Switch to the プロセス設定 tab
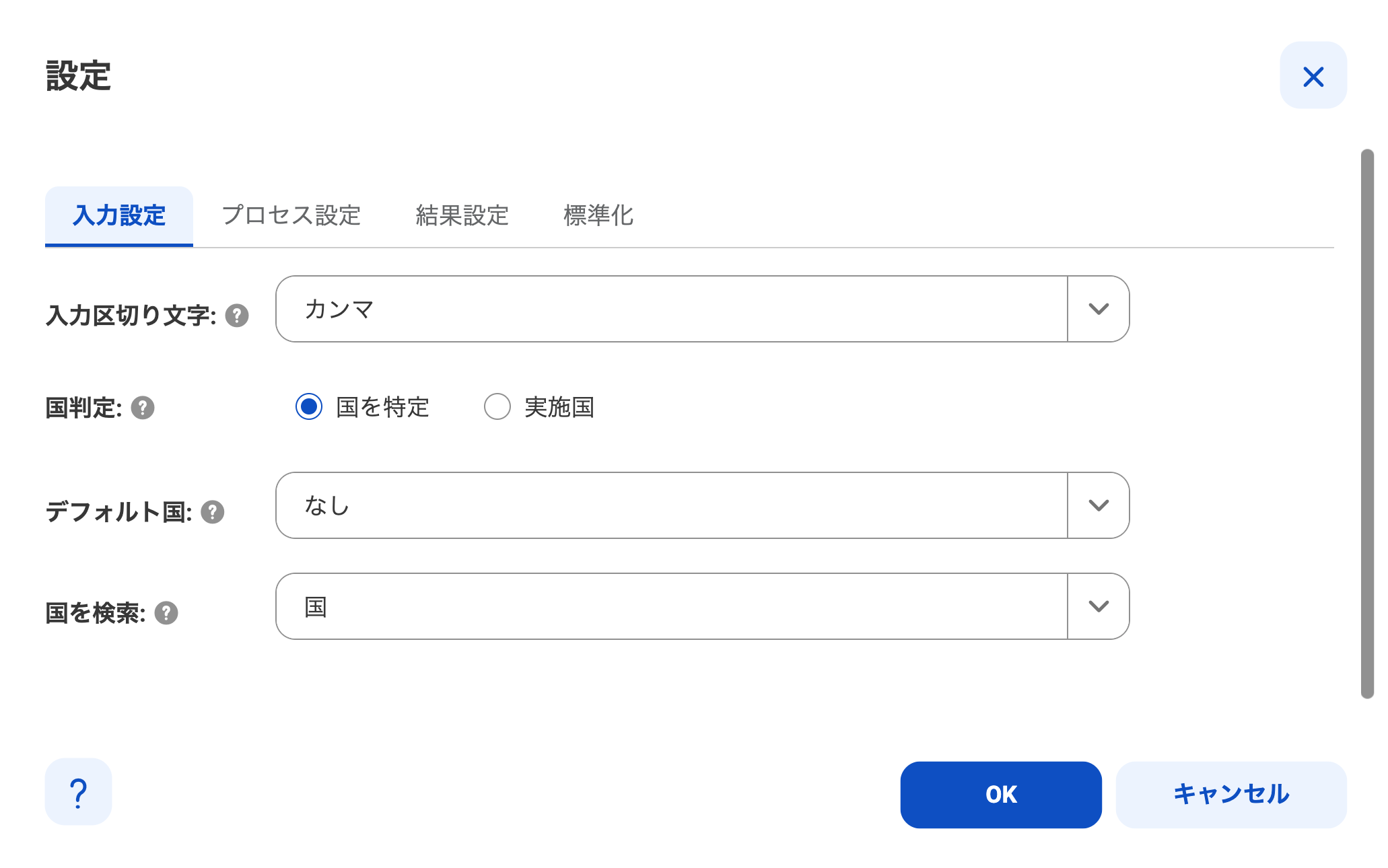Screen dimensions: 1388x868 point(291,215)
